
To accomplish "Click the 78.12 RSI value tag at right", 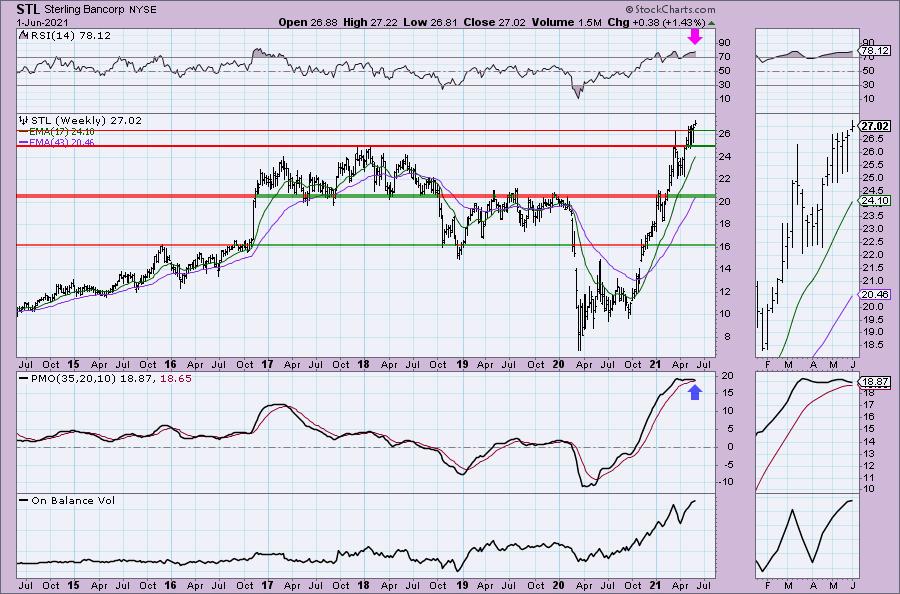I will tap(875, 51).
